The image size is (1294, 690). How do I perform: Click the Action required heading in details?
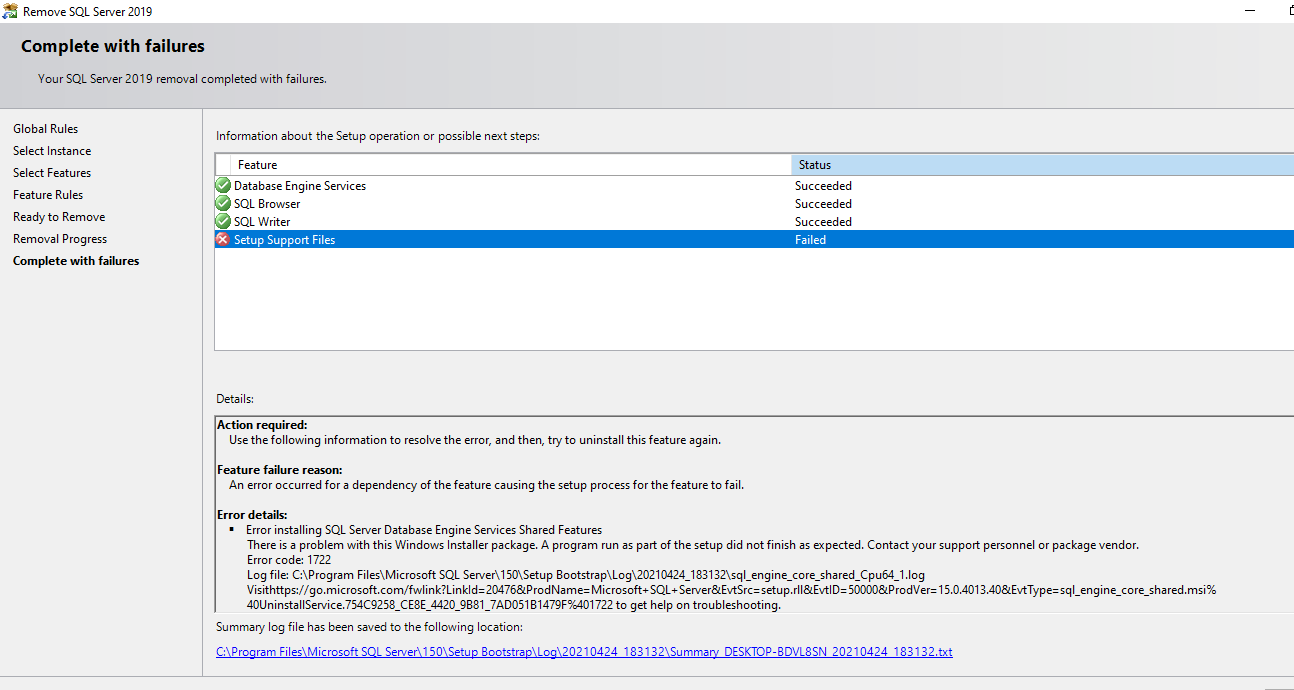(x=262, y=424)
